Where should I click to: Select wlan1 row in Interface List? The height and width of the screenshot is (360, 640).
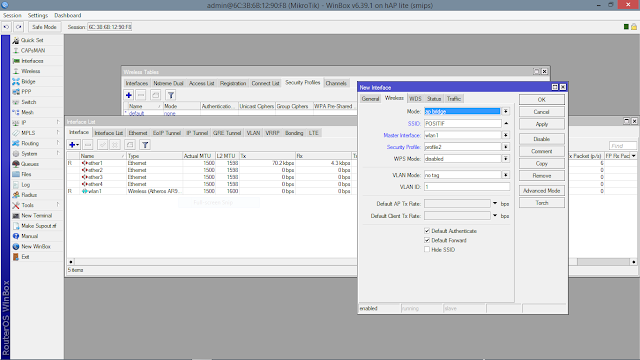click(x=212, y=191)
